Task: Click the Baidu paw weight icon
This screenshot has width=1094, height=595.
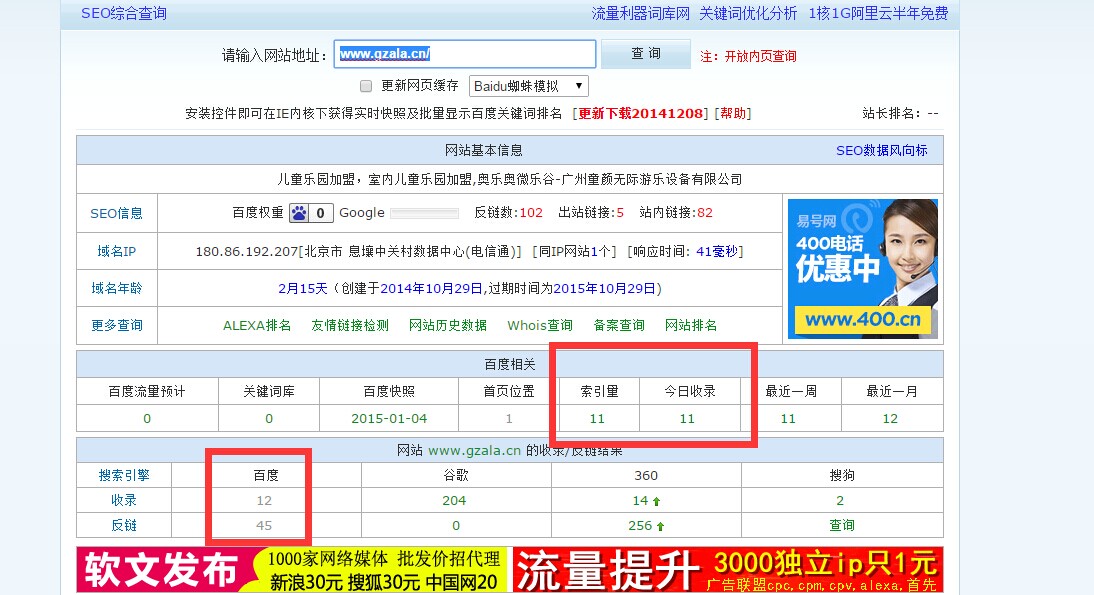Action: 300,213
